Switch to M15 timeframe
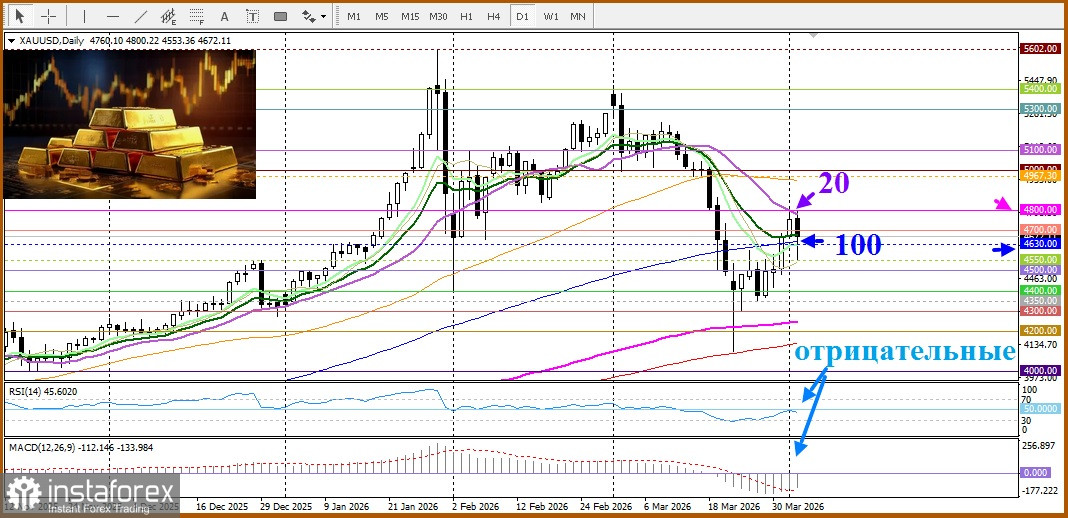The image size is (1068, 518). coord(410,16)
